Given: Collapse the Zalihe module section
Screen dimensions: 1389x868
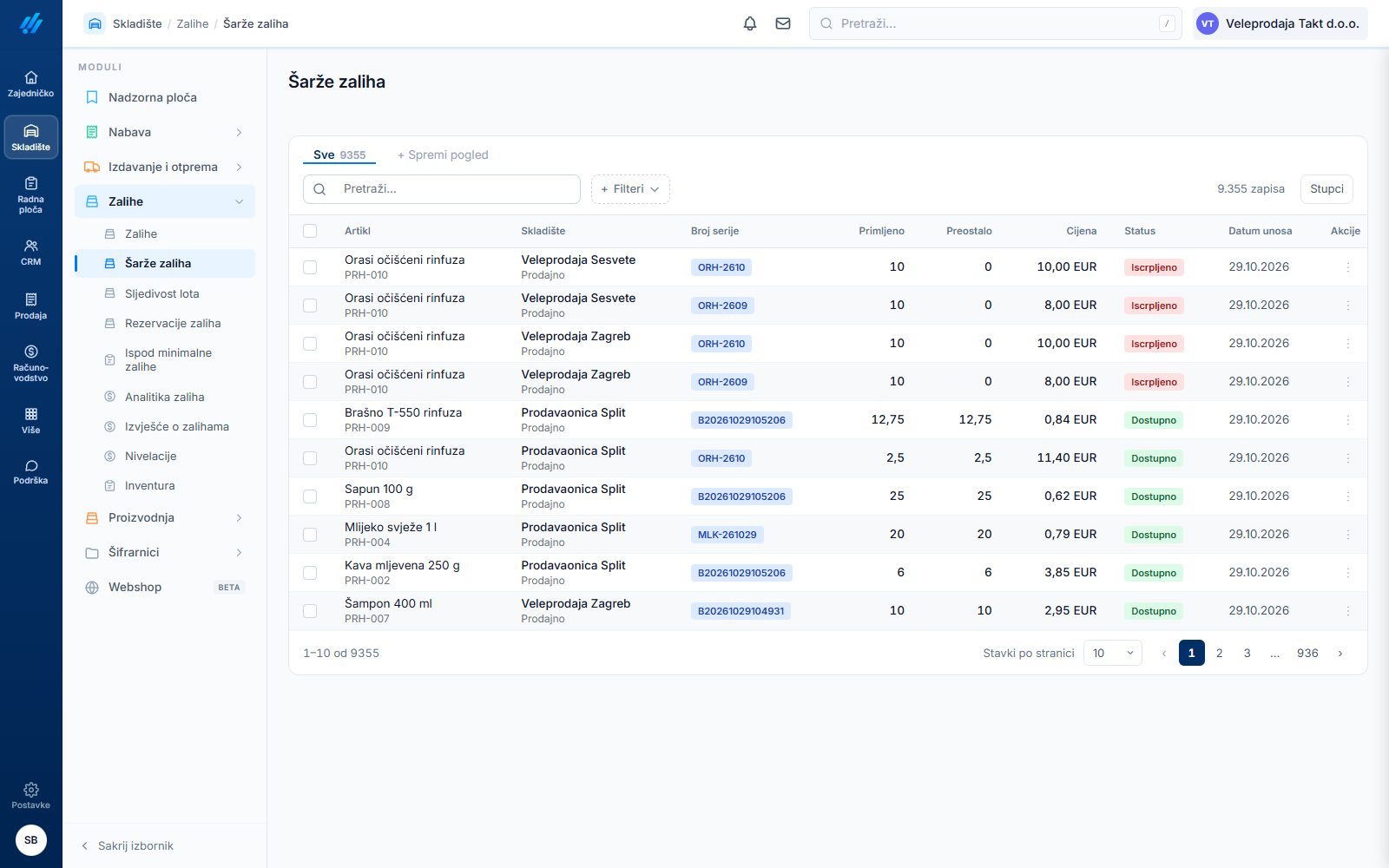Looking at the screenshot, I should [x=165, y=201].
